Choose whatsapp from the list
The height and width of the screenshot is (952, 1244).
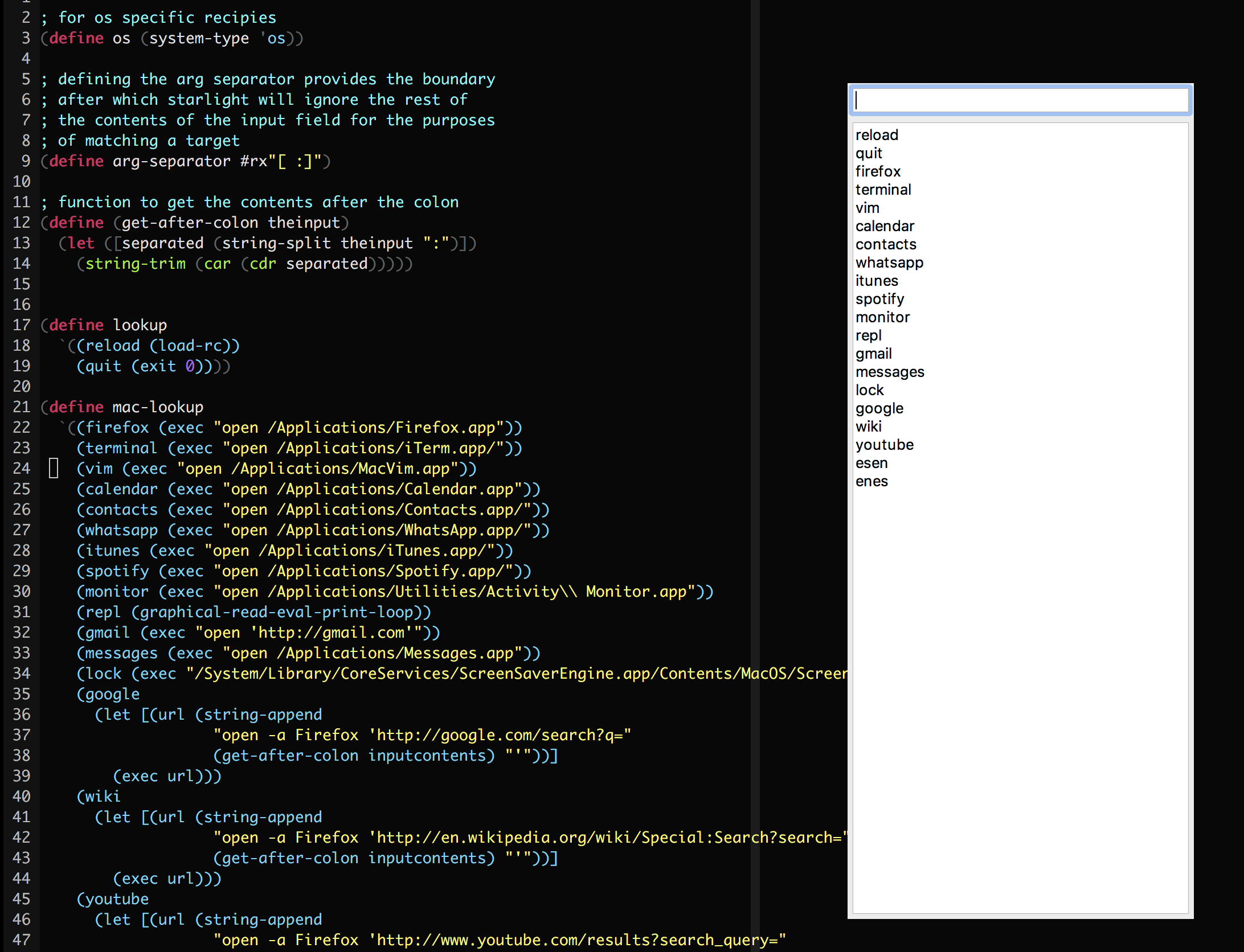pos(889,262)
